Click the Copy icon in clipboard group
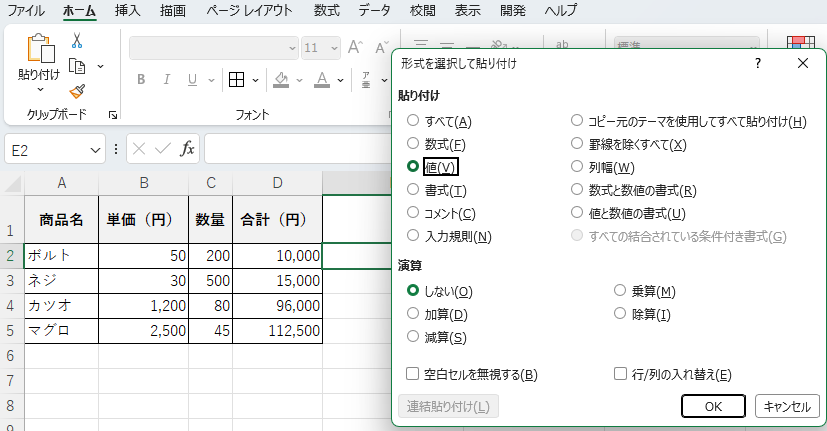Image resolution: width=827 pixels, height=431 pixels. coord(77,66)
